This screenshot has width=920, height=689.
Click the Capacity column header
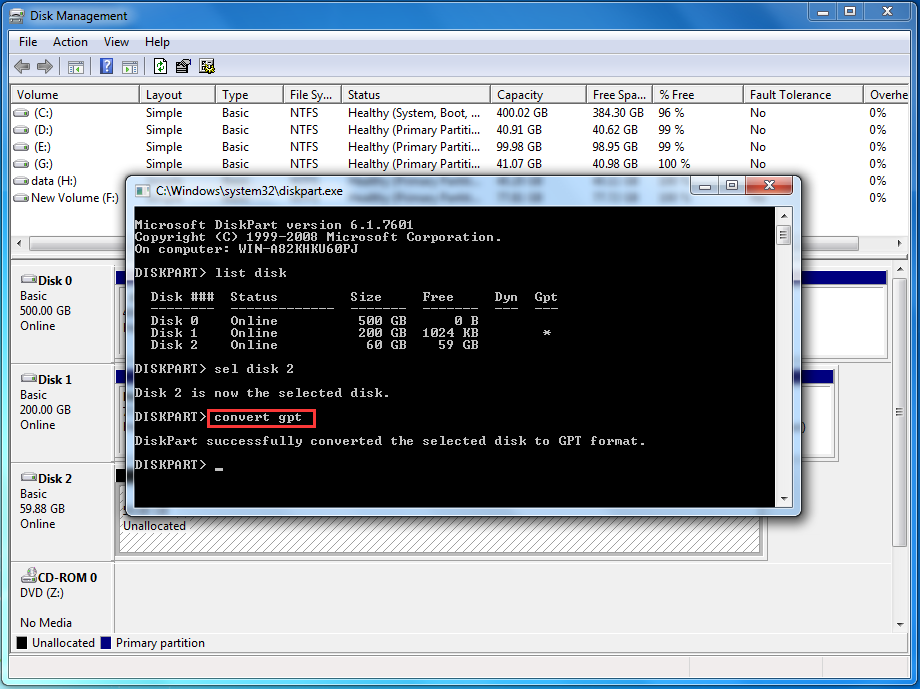[537, 93]
